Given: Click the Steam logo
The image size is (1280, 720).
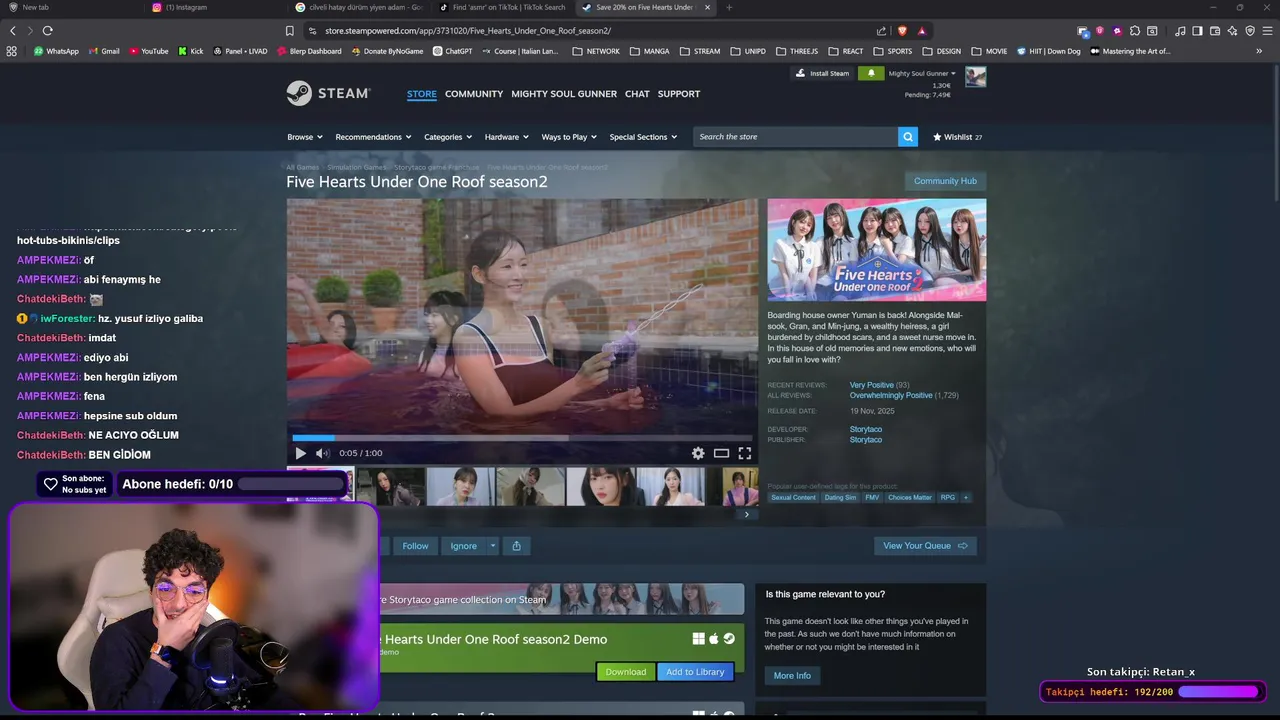Looking at the screenshot, I should [x=328, y=93].
